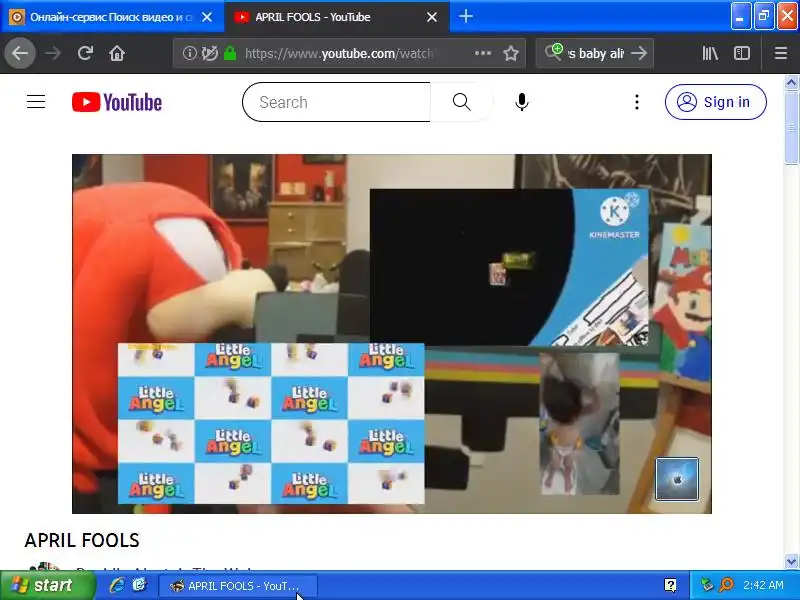800x600 pixels.
Task: Click the URL address bar text
Action: click(339, 54)
